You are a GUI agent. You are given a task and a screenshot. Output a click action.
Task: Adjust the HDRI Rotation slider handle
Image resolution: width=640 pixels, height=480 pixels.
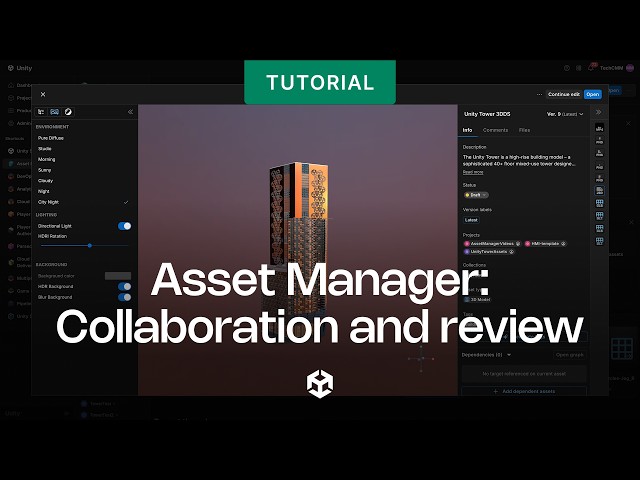pos(90,245)
